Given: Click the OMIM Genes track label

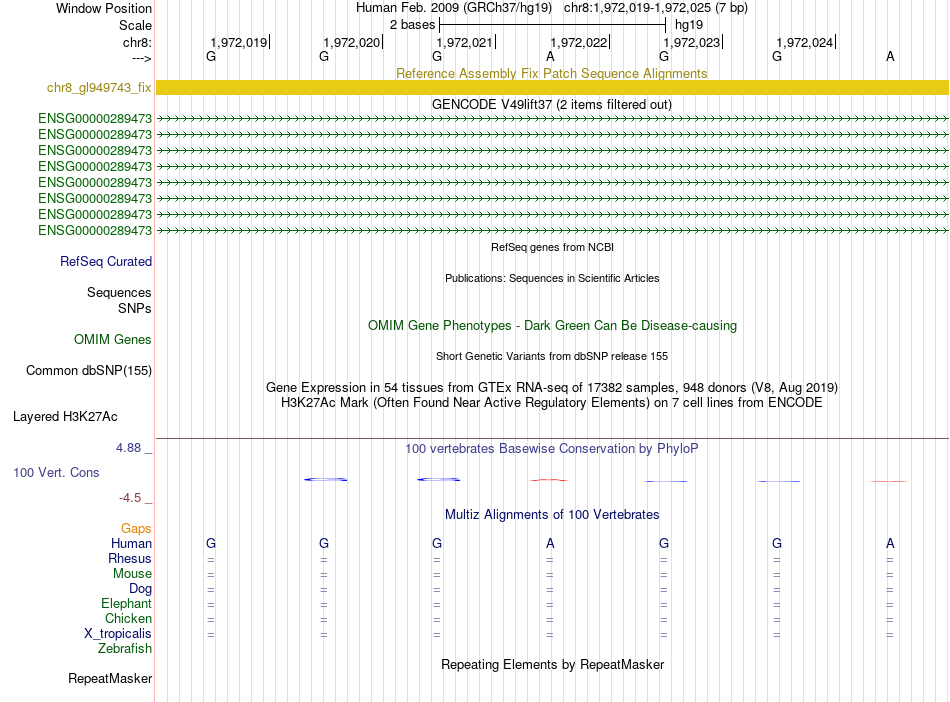Looking at the screenshot, I should click(112, 340).
